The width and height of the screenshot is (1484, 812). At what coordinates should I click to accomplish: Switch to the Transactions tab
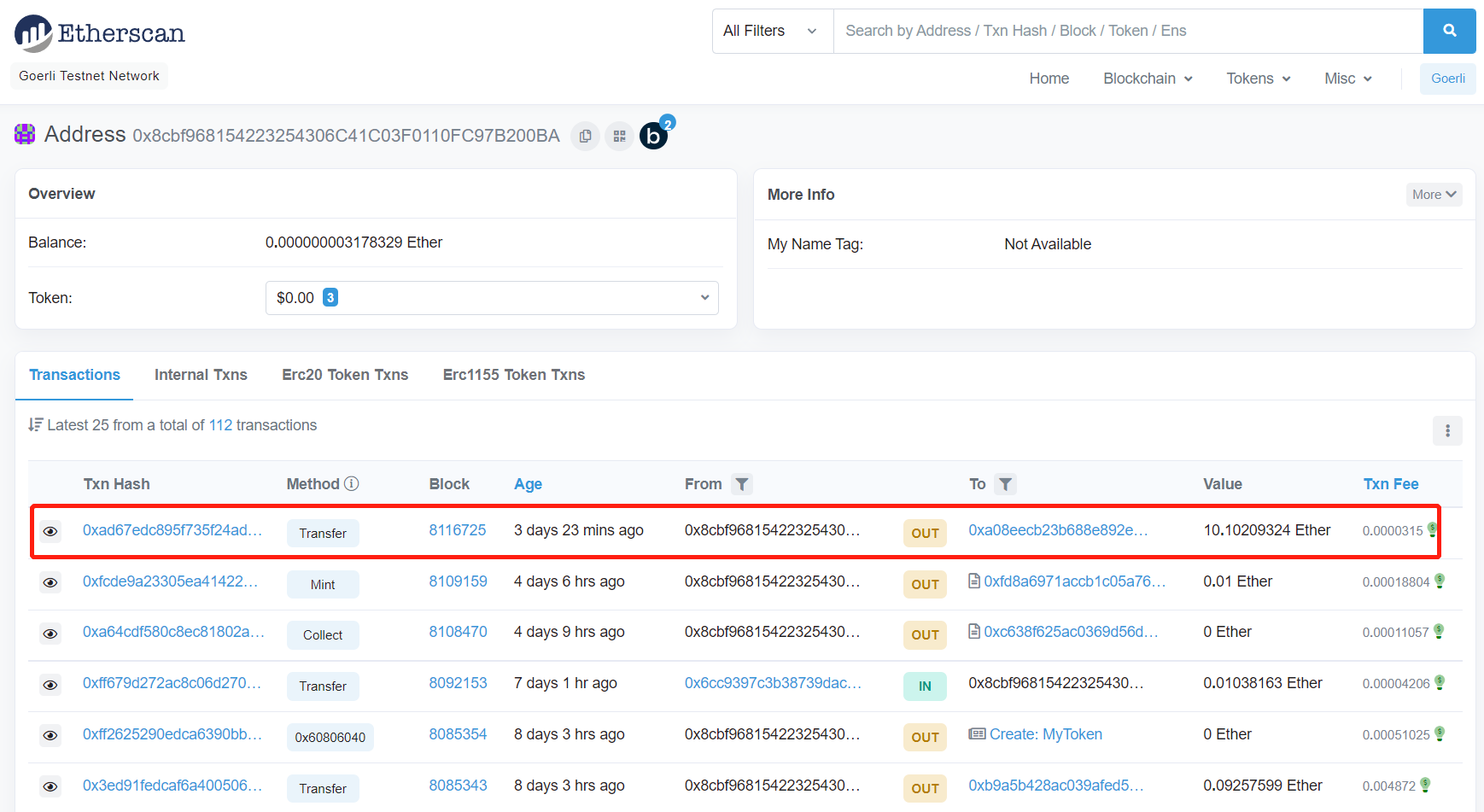tap(74, 375)
